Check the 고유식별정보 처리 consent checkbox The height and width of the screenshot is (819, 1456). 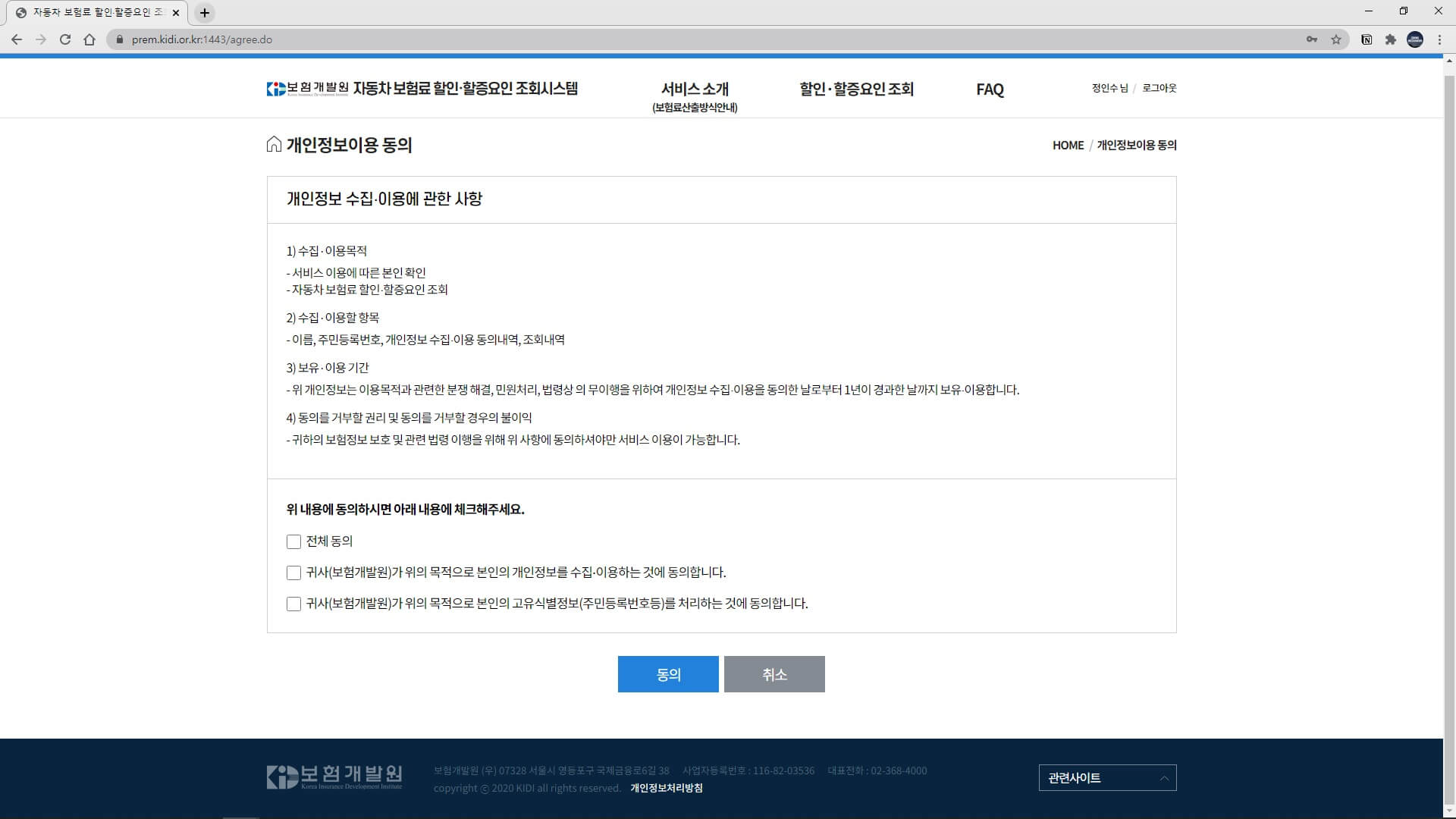click(293, 604)
